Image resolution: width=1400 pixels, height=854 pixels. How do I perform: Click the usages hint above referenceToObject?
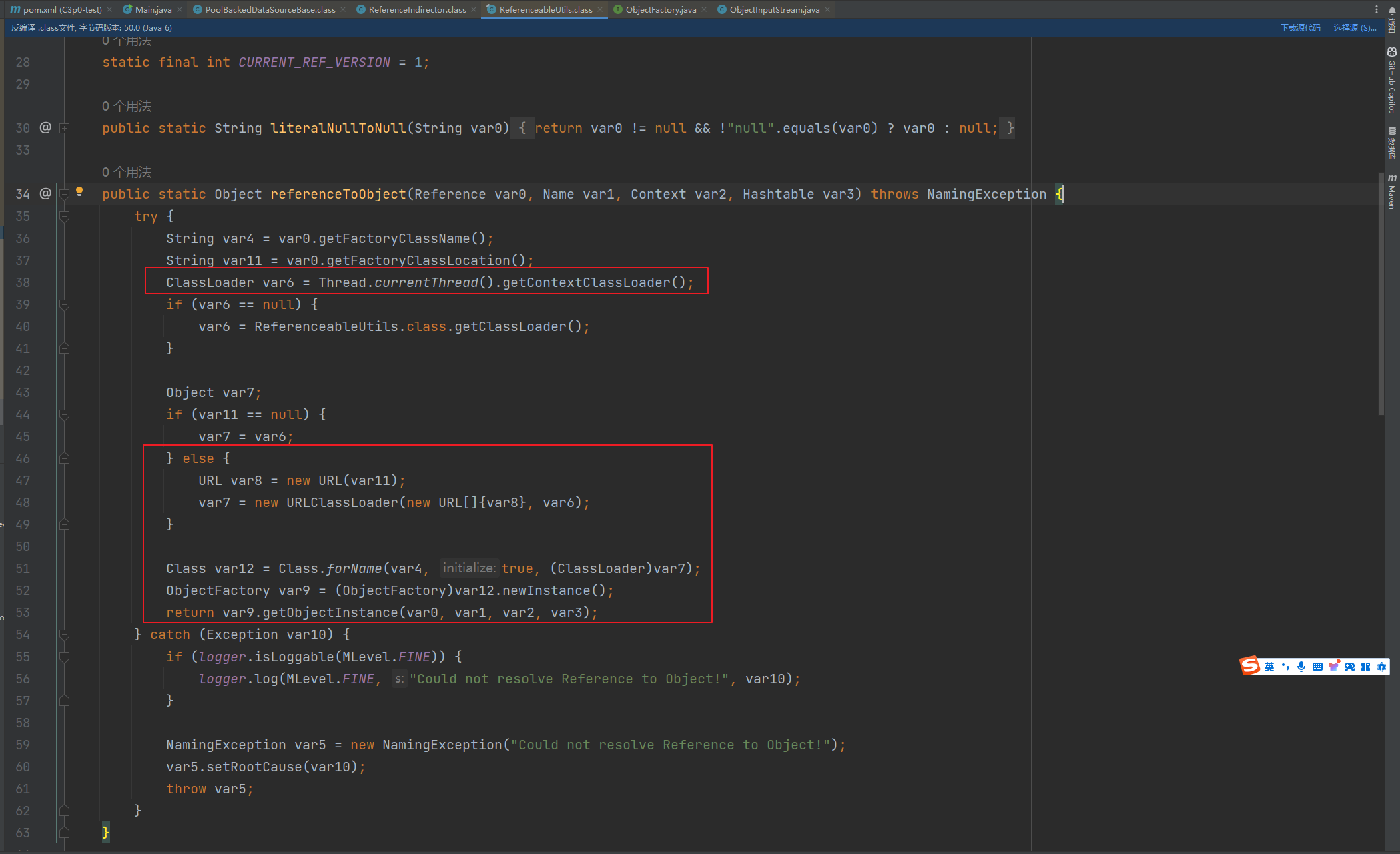[x=127, y=172]
